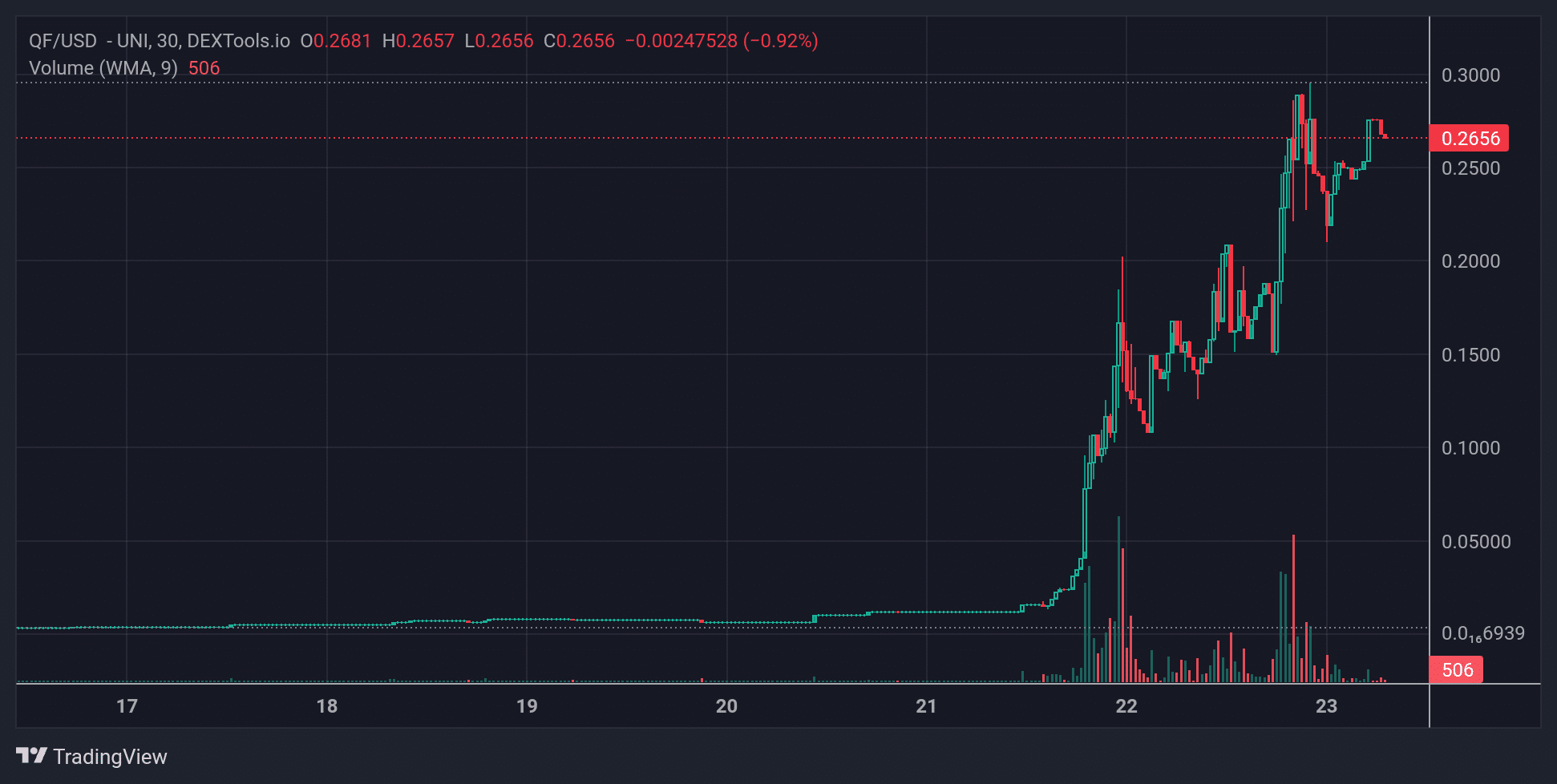This screenshot has width=1557, height=784.
Task: Click the volume value tag 506
Action: click(1456, 670)
